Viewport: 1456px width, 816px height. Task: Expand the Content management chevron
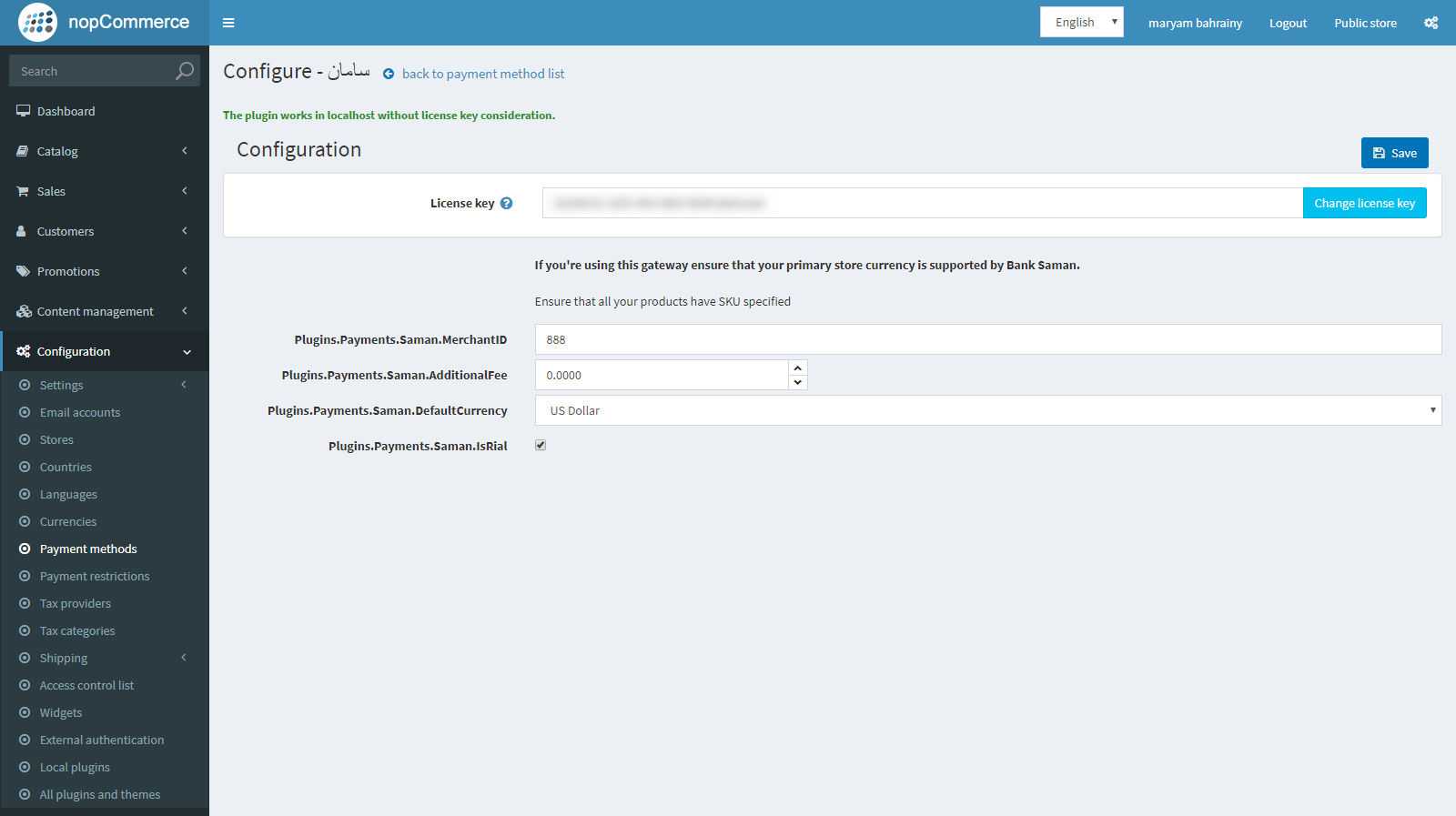(x=185, y=311)
